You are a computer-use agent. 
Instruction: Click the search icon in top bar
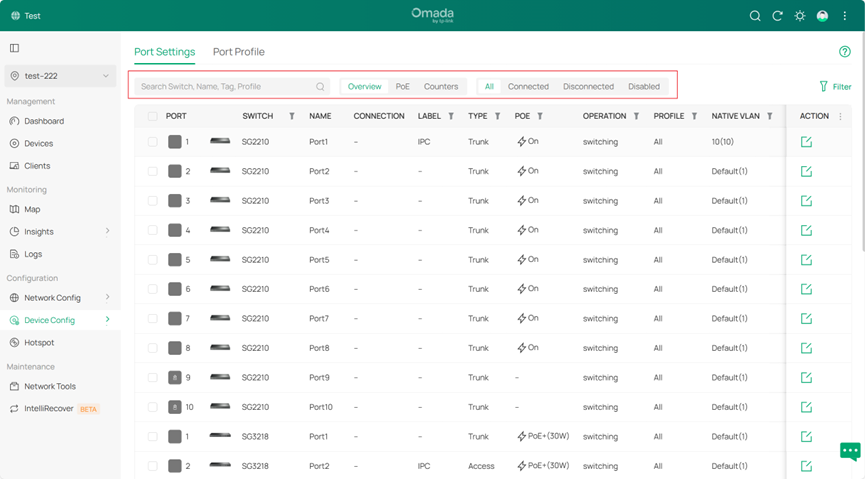(x=755, y=16)
